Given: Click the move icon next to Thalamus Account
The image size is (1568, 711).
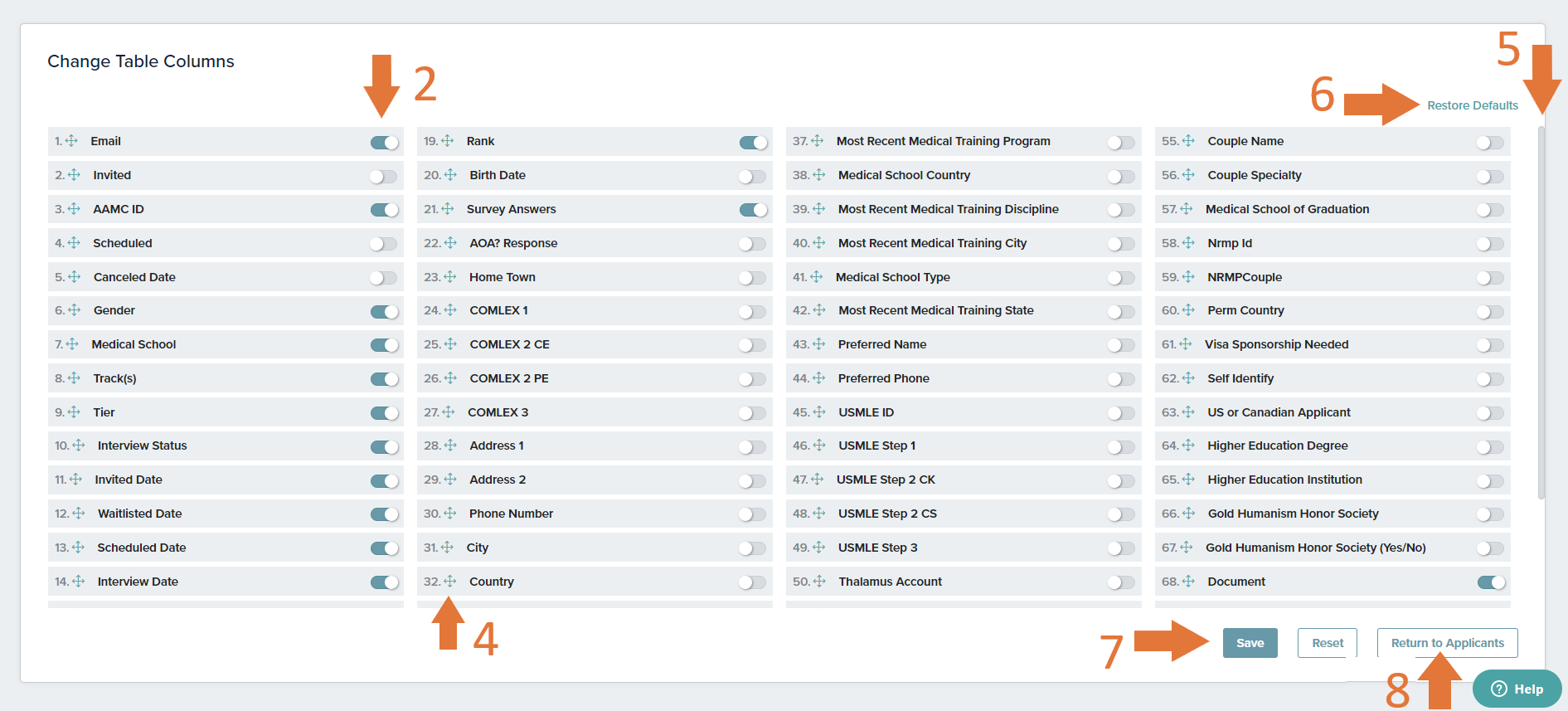Looking at the screenshot, I should click(x=819, y=582).
